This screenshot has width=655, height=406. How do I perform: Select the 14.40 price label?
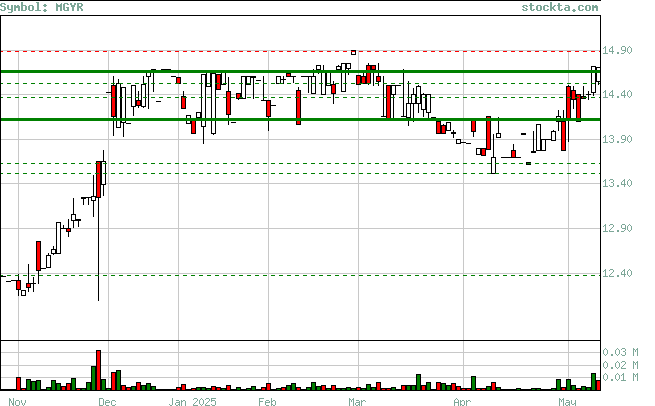pyautogui.click(x=617, y=95)
